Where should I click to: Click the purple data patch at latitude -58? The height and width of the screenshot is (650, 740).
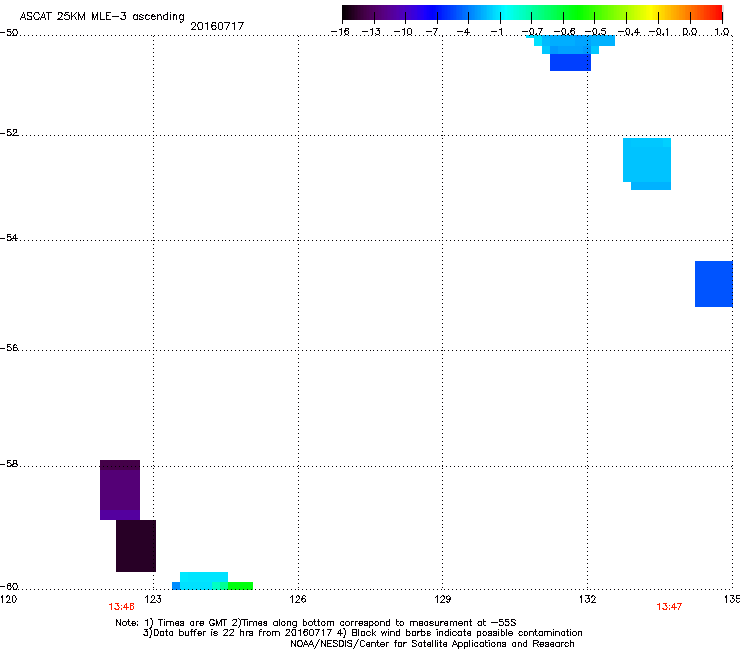(120, 490)
